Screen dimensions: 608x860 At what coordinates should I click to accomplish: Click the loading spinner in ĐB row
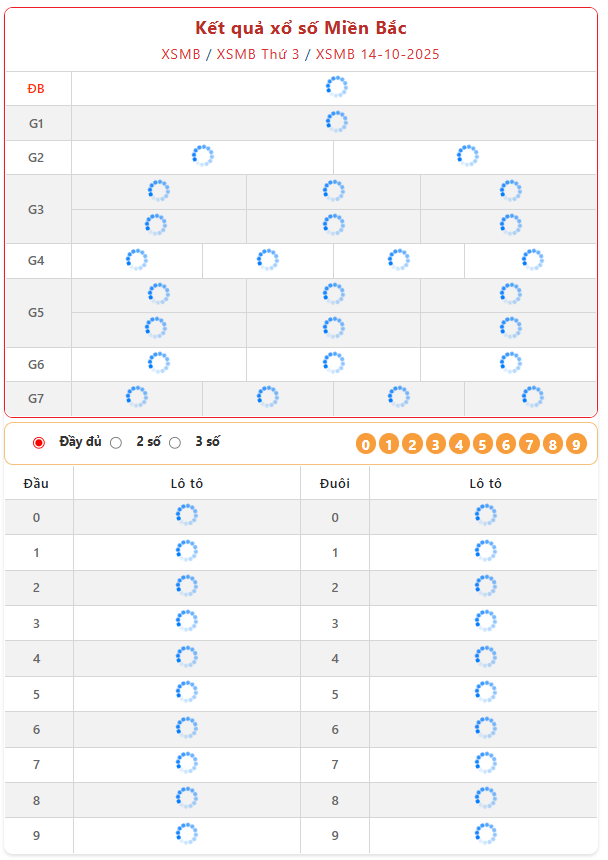click(337, 88)
